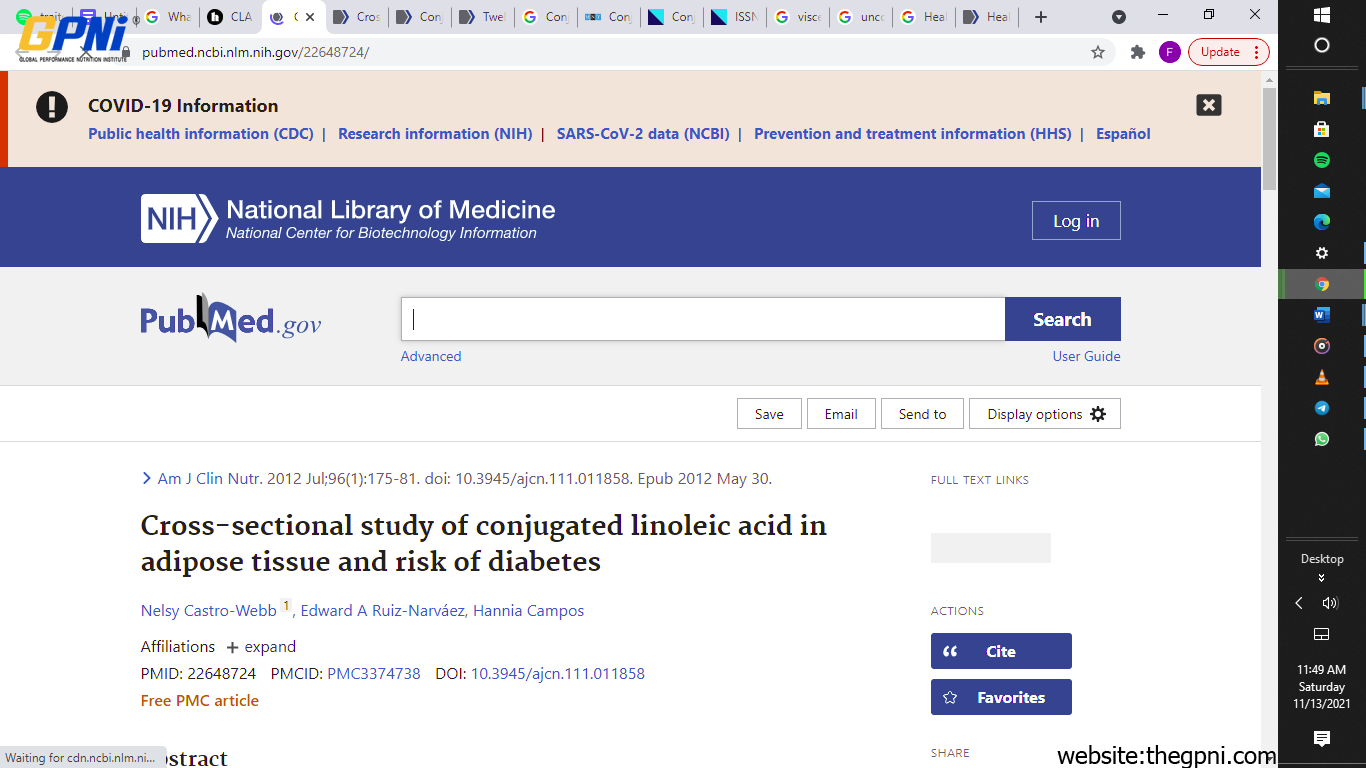The height and width of the screenshot is (768, 1366).
Task: Expand the author Affiliations section
Action: [261, 647]
